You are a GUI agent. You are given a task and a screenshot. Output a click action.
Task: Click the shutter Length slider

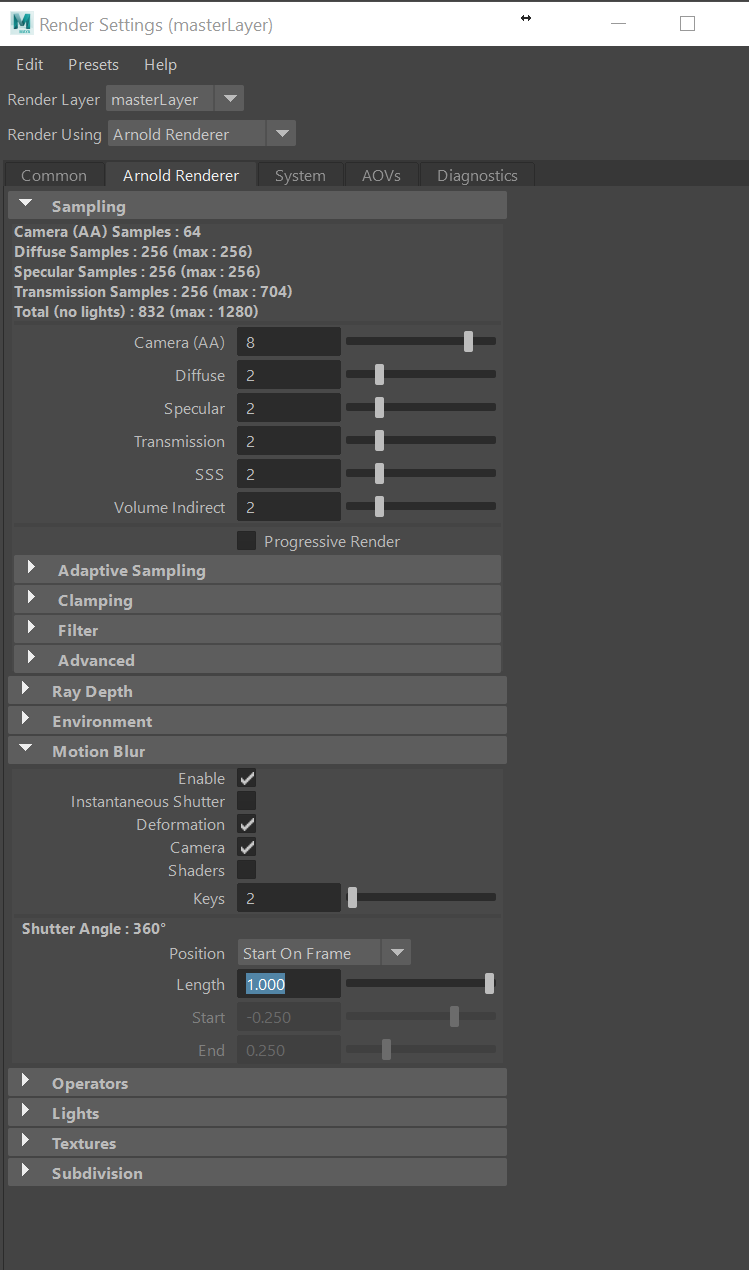(421, 984)
